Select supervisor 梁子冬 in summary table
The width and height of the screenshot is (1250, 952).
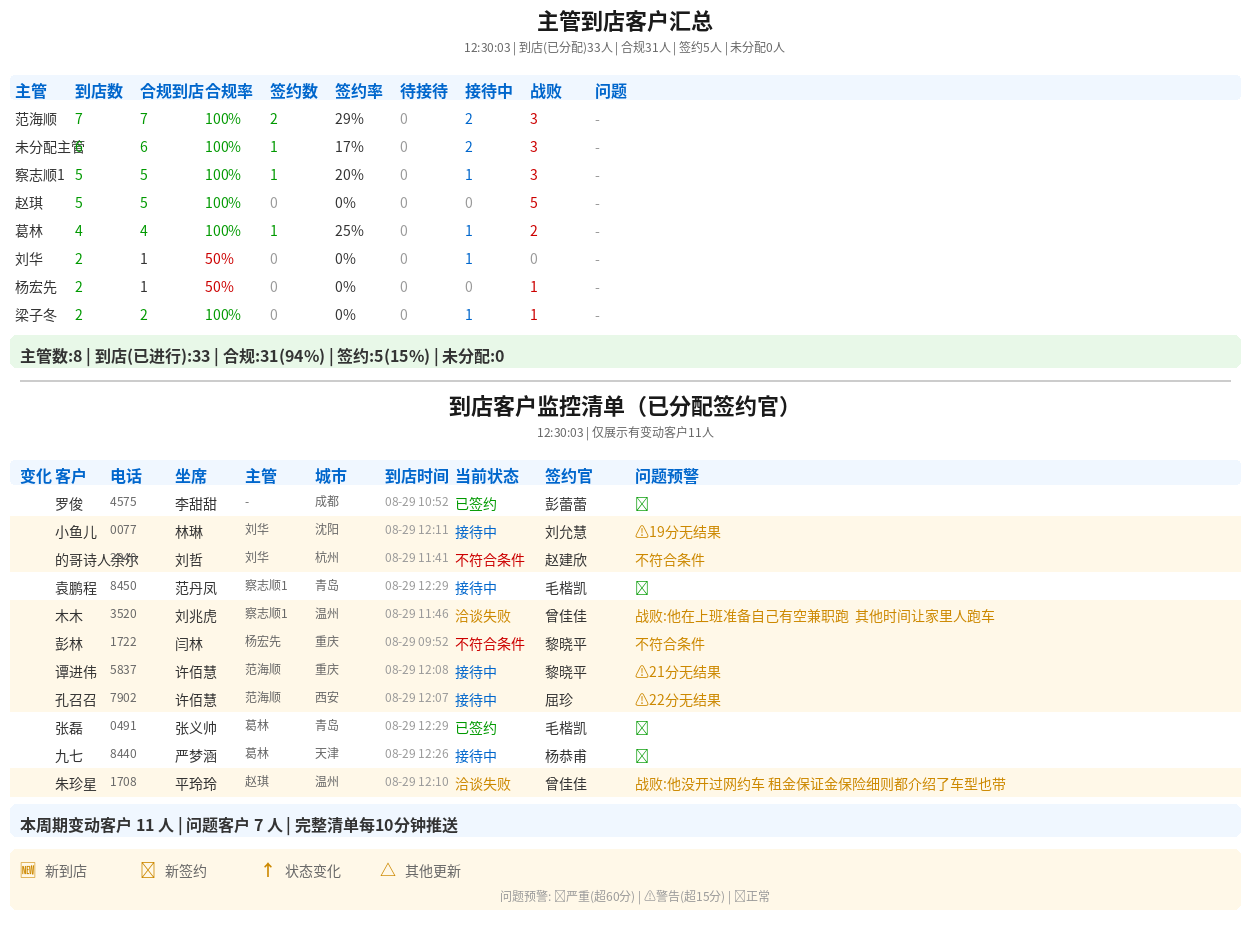36,315
